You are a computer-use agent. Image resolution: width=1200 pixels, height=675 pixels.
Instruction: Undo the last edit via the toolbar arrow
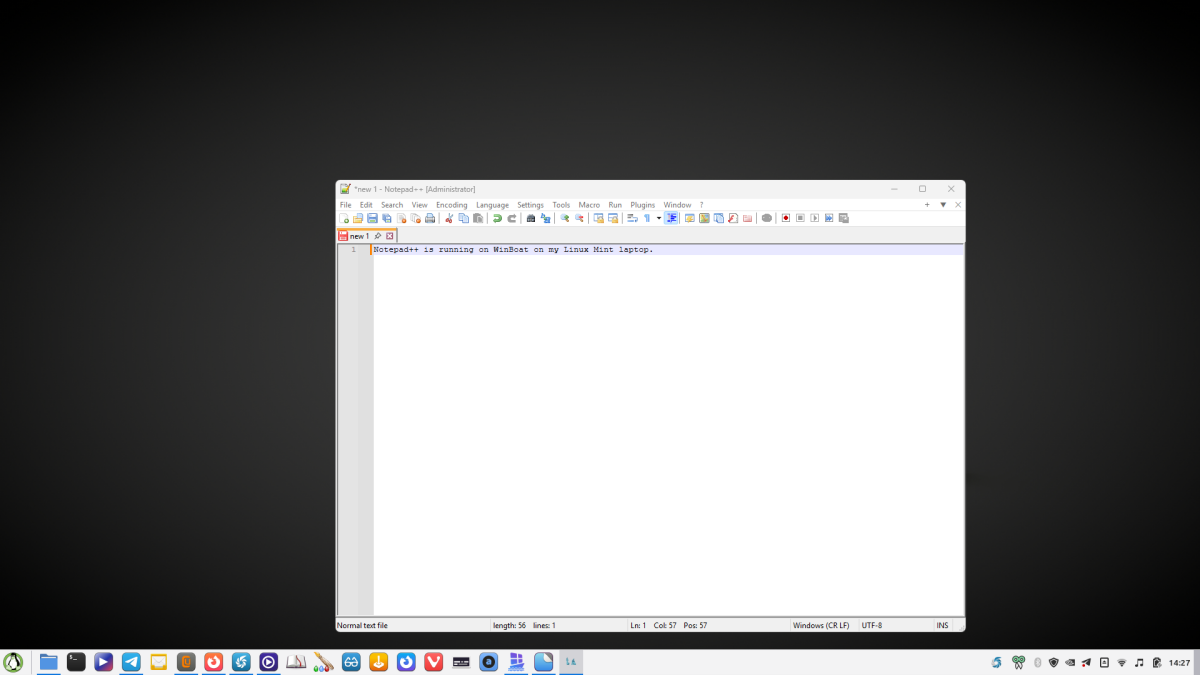coord(498,217)
